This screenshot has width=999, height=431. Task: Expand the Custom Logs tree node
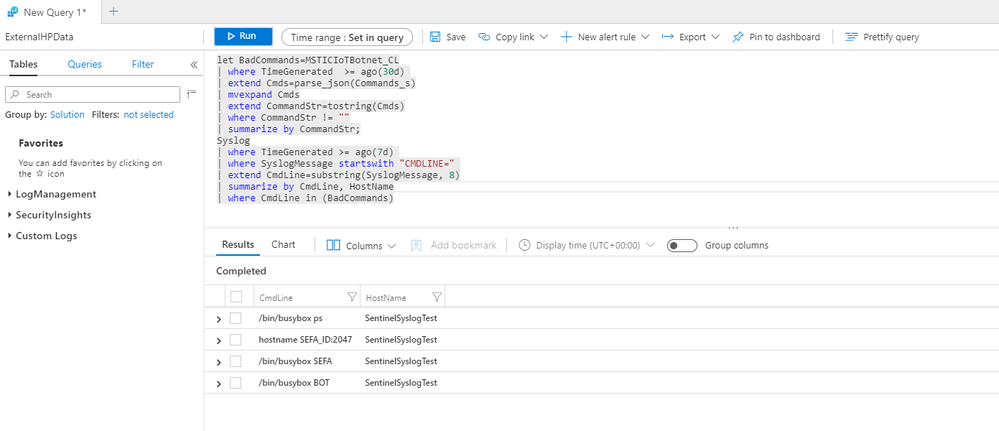[x=10, y=236]
